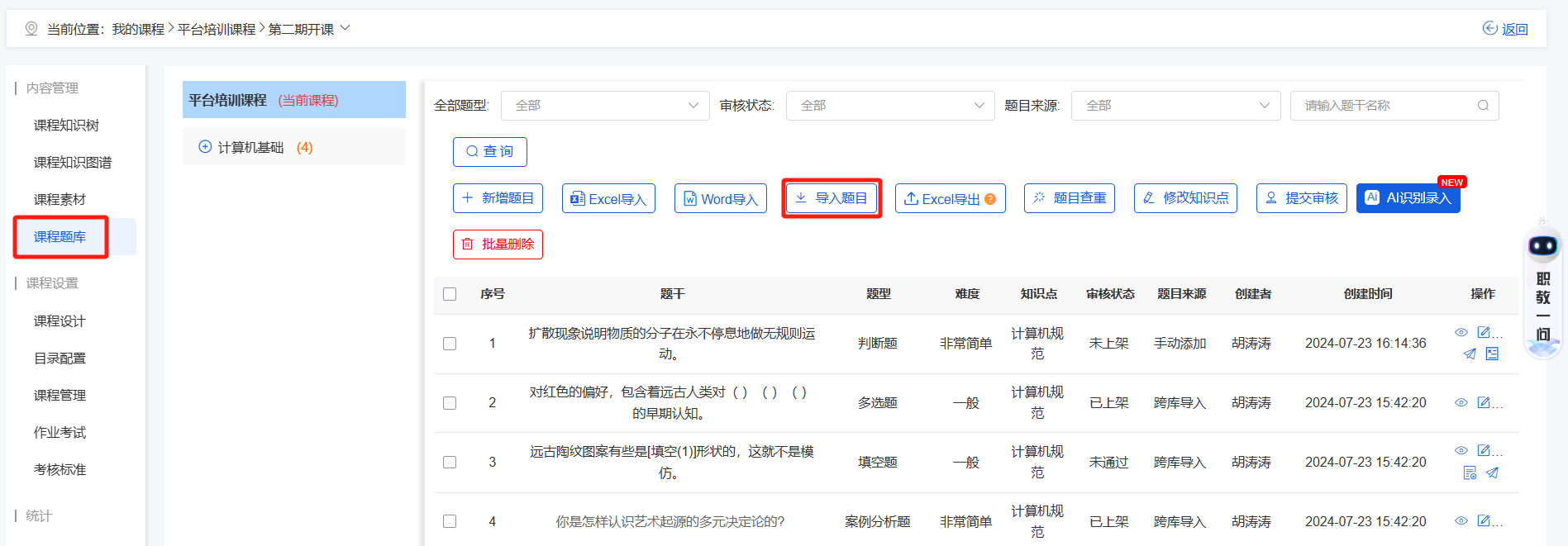1568x546 pixels.
Task: Resubmit row 3 with the paper-plane icon
Action: point(1492,472)
